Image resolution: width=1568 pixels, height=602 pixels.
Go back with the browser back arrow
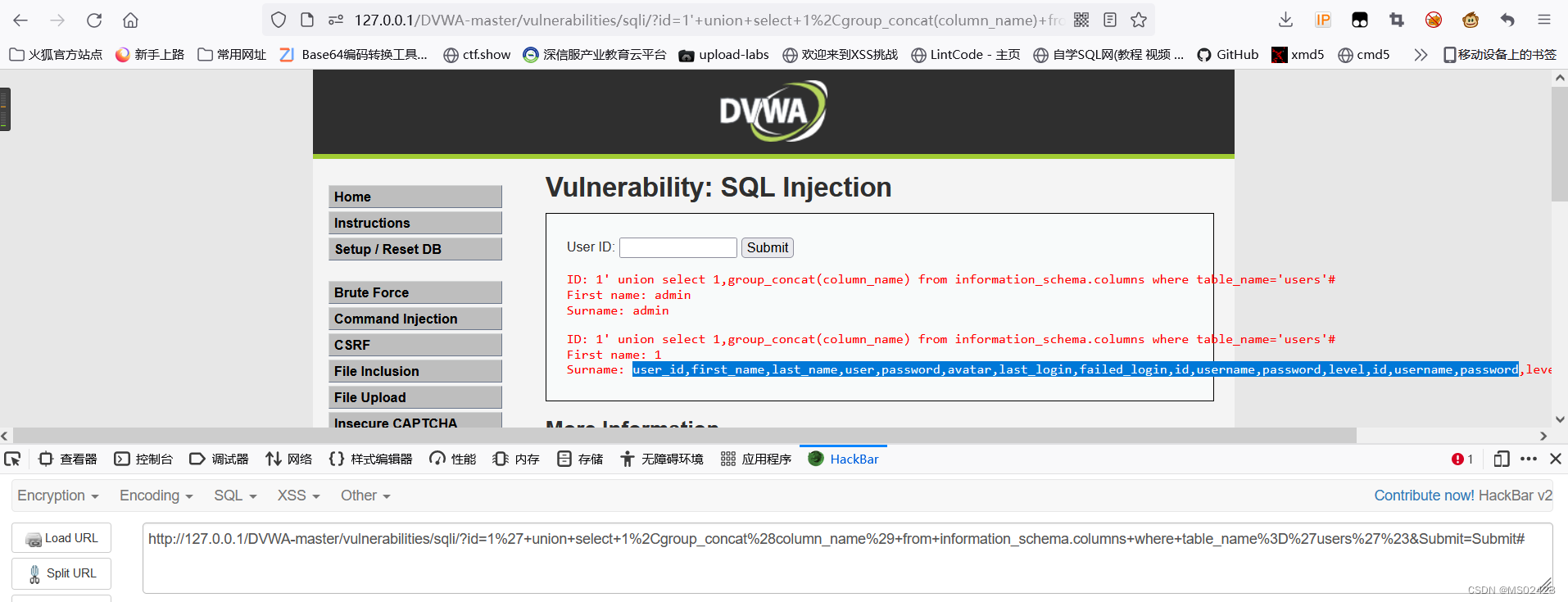pos(20,20)
